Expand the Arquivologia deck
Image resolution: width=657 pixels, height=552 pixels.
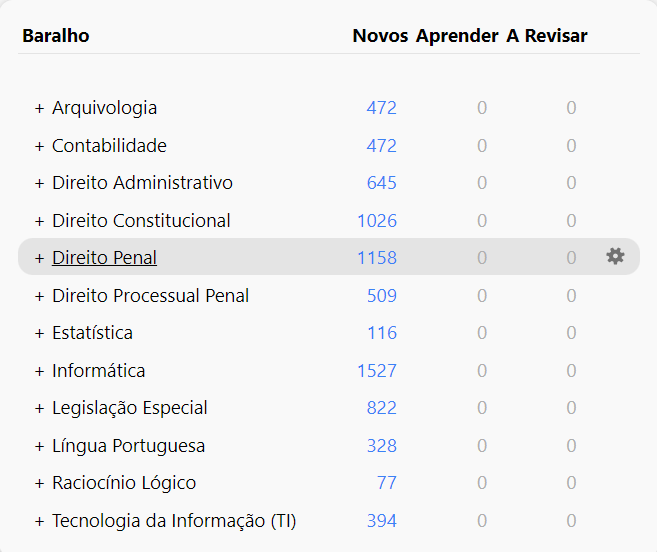click(39, 109)
